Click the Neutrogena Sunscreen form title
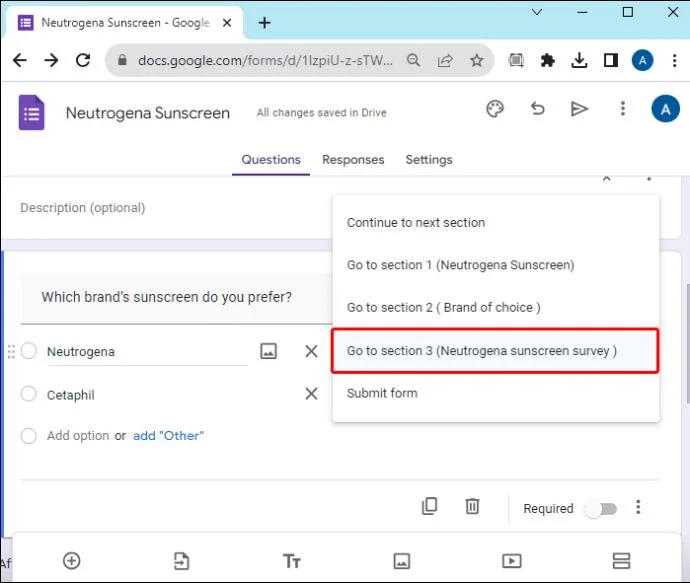The width and height of the screenshot is (690, 583). (147, 113)
